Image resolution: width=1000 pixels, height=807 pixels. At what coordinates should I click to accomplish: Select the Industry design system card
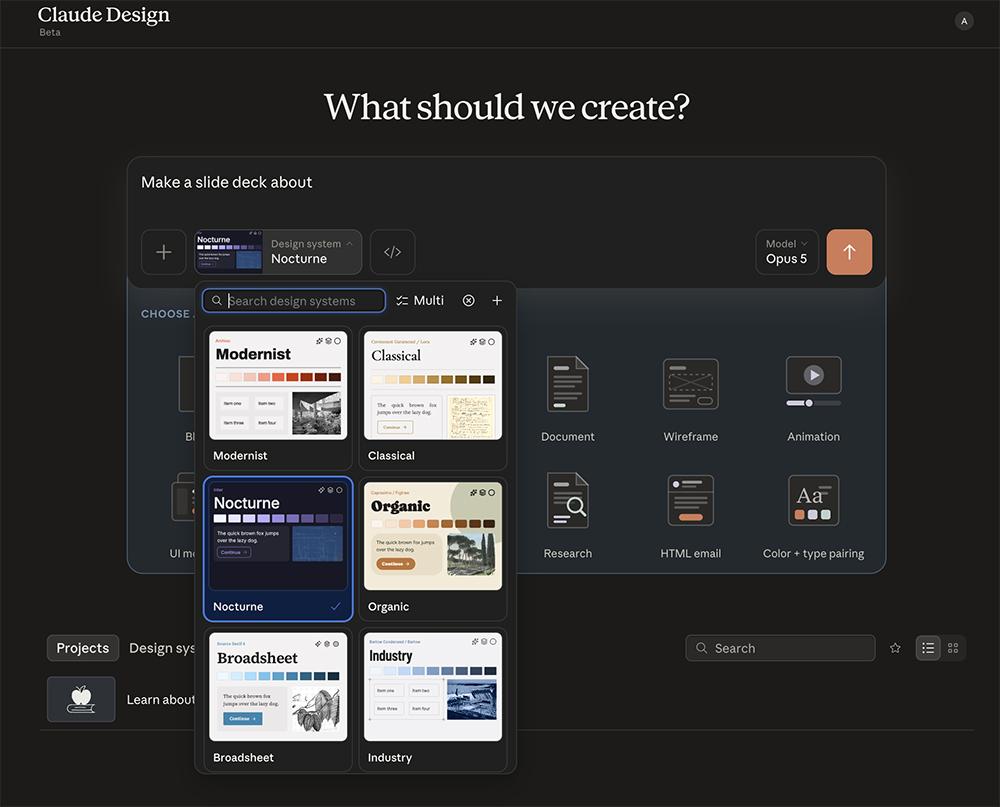[432, 699]
